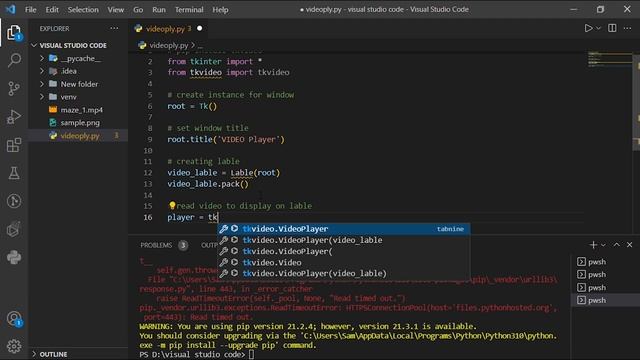Open the Run menu
The width and height of the screenshot is (640, 360).
pos(159,9)
